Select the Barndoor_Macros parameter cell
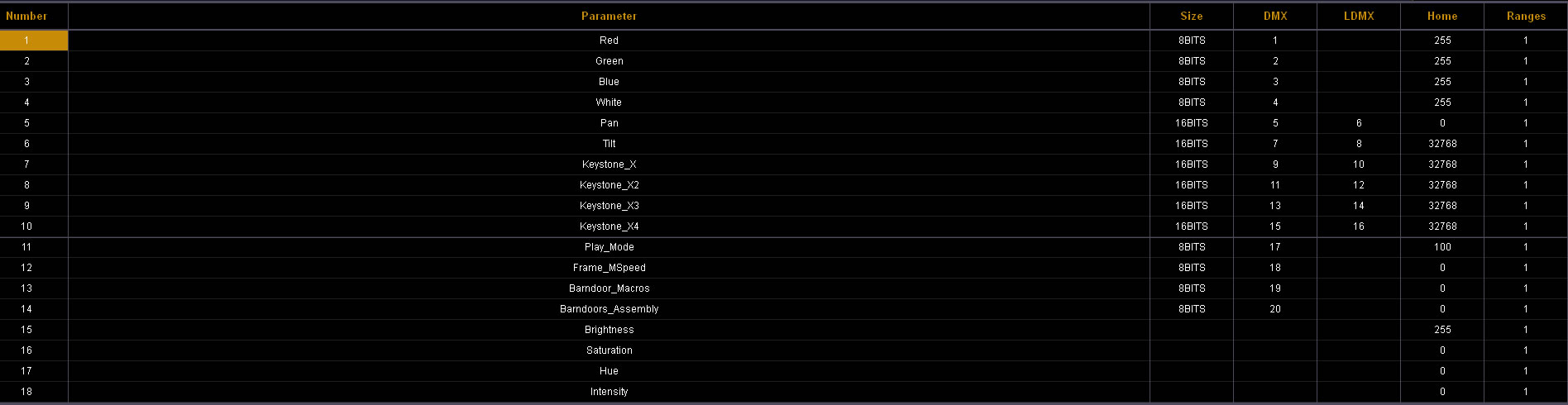Image resolution: width=1568 pixels, height=405 pixels. 609,288
